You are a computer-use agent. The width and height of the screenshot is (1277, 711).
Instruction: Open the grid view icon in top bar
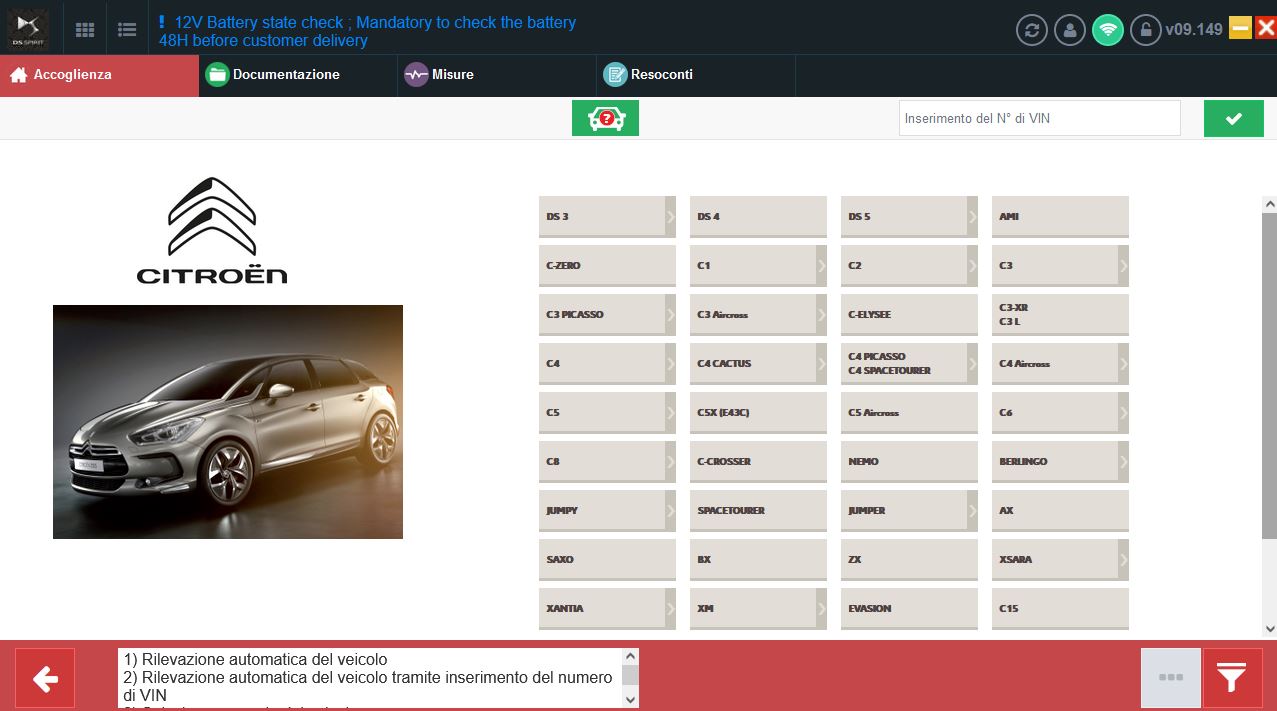point(86,30)
